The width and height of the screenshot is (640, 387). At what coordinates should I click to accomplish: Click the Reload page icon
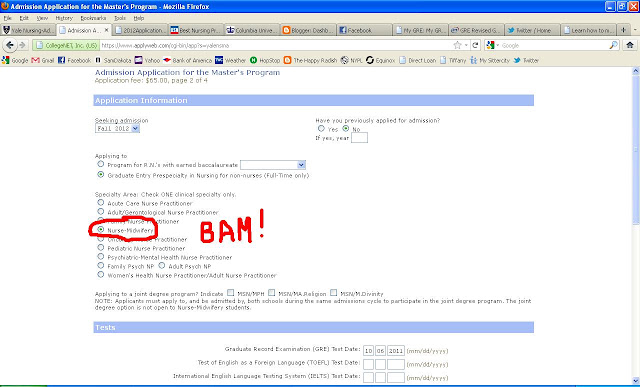(x=475, y=45)
